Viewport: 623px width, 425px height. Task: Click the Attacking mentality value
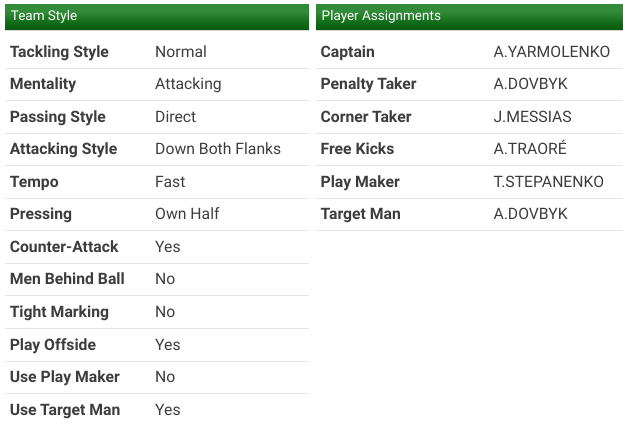(x=188, y=84)
